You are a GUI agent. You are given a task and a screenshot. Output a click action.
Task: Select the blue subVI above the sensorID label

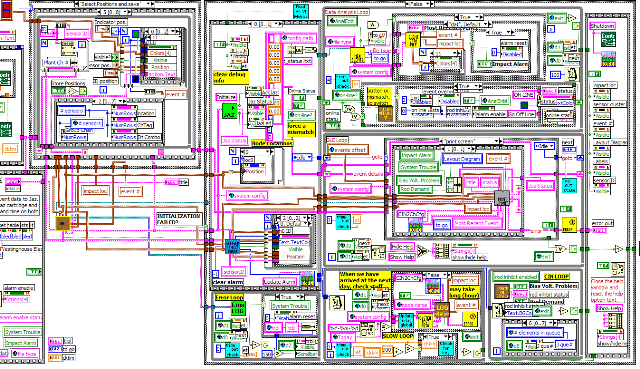coord(232,247)
